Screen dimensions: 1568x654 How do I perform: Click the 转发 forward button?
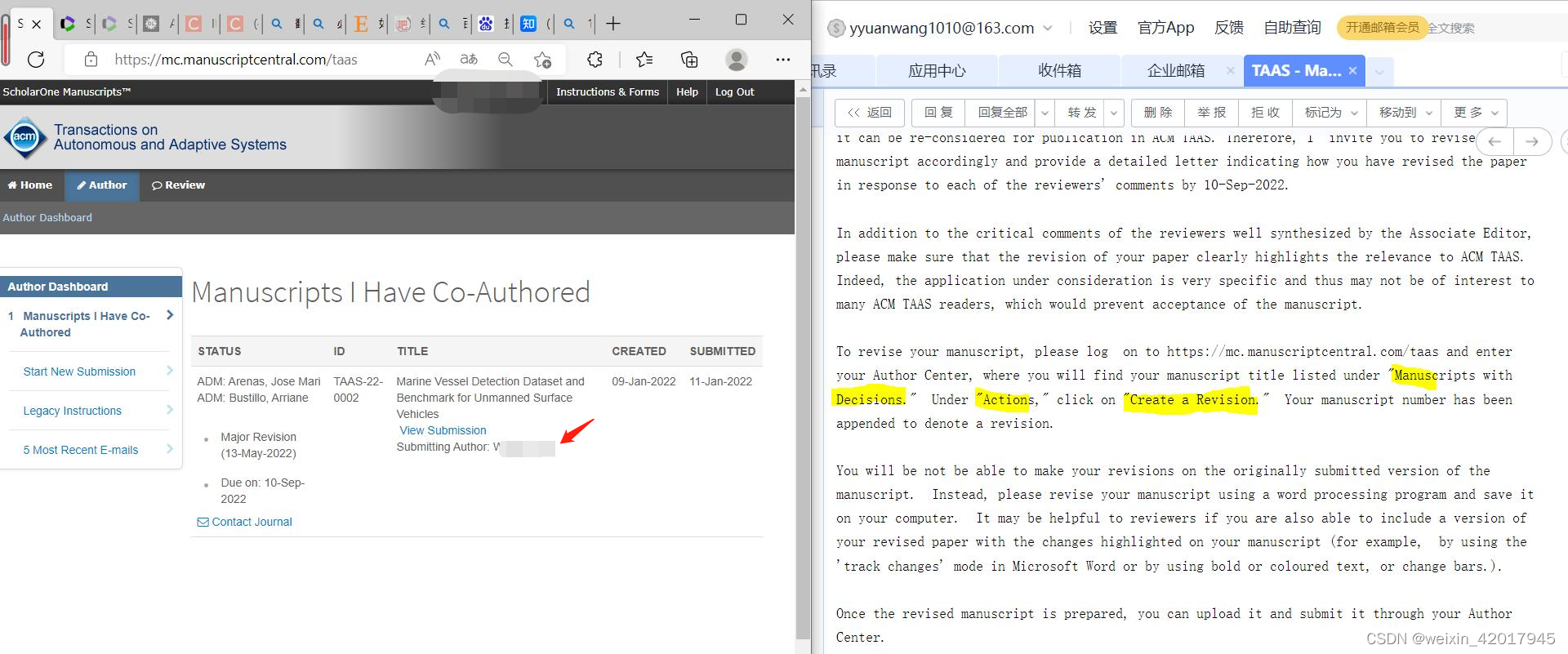click(1081, 113)
